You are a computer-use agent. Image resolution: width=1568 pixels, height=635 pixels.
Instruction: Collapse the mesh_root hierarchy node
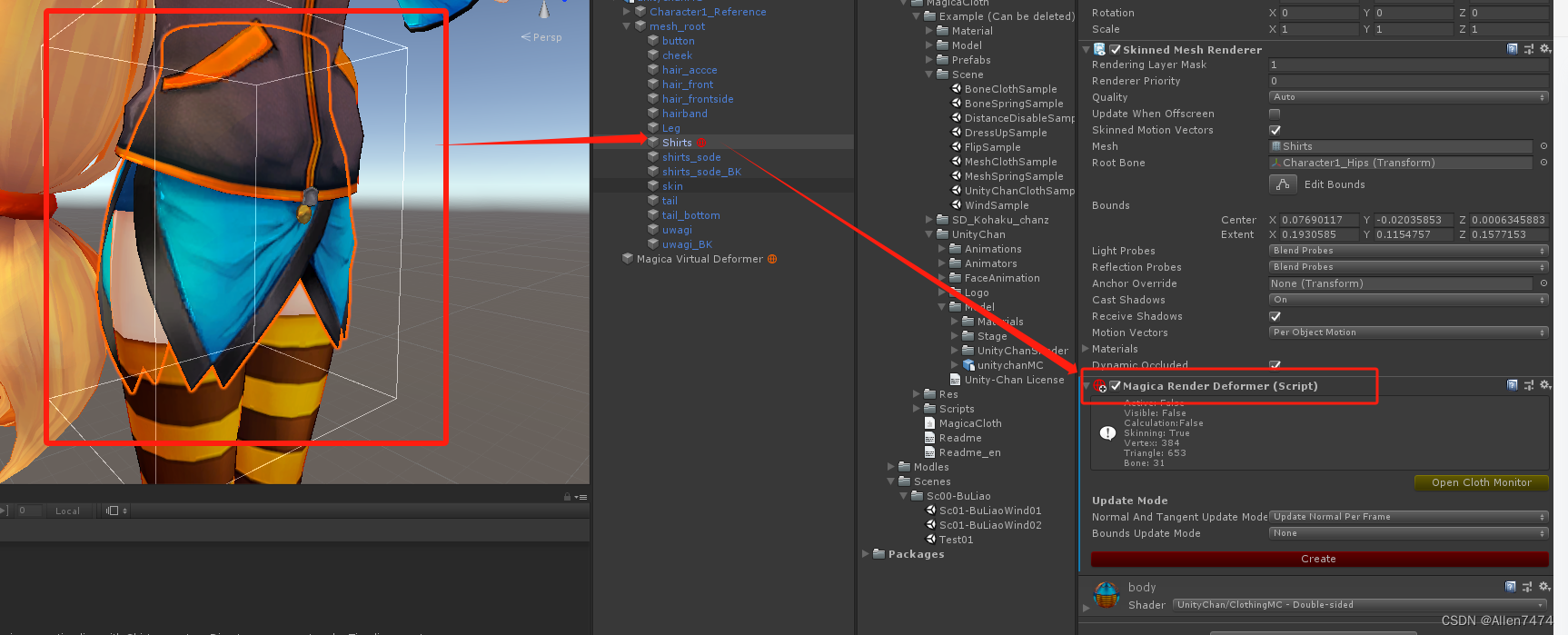point(627,26)
